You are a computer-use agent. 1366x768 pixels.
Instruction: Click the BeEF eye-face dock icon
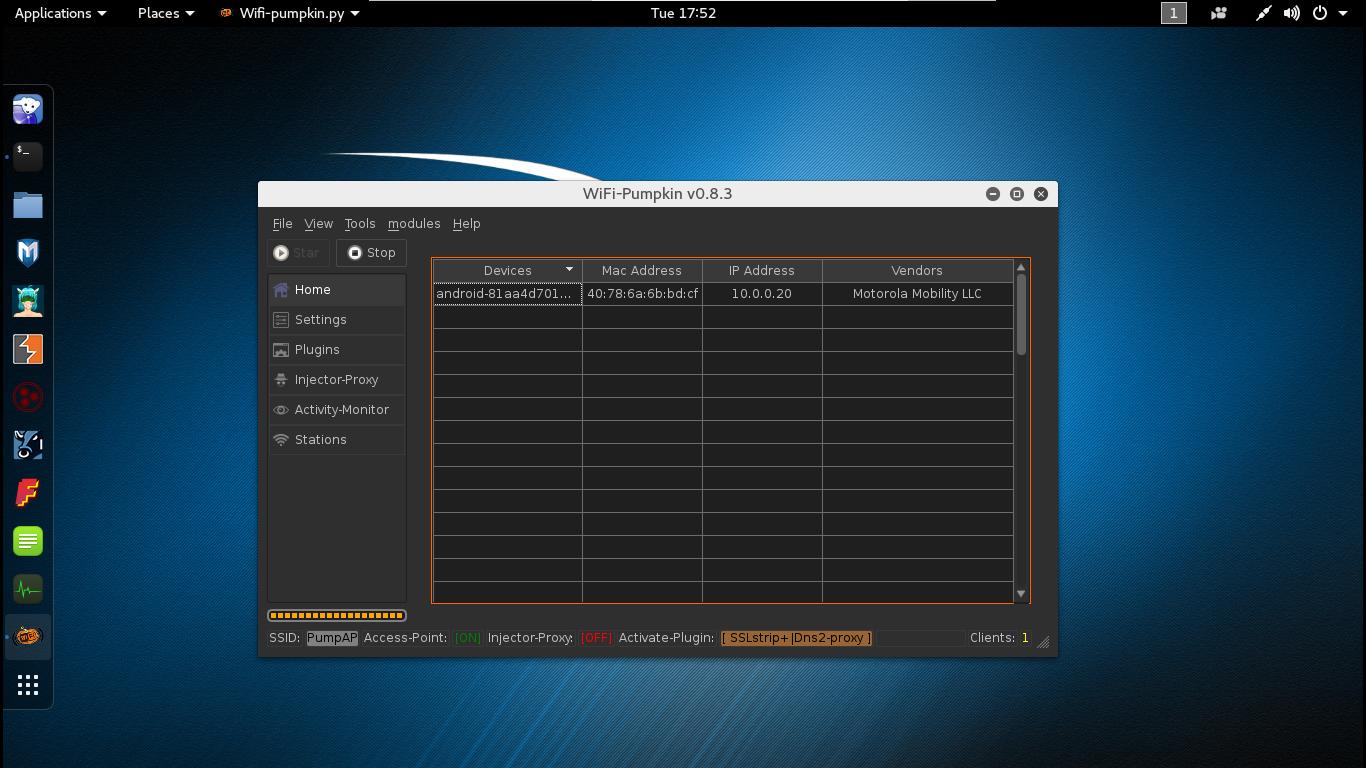(x=28, y=445)
